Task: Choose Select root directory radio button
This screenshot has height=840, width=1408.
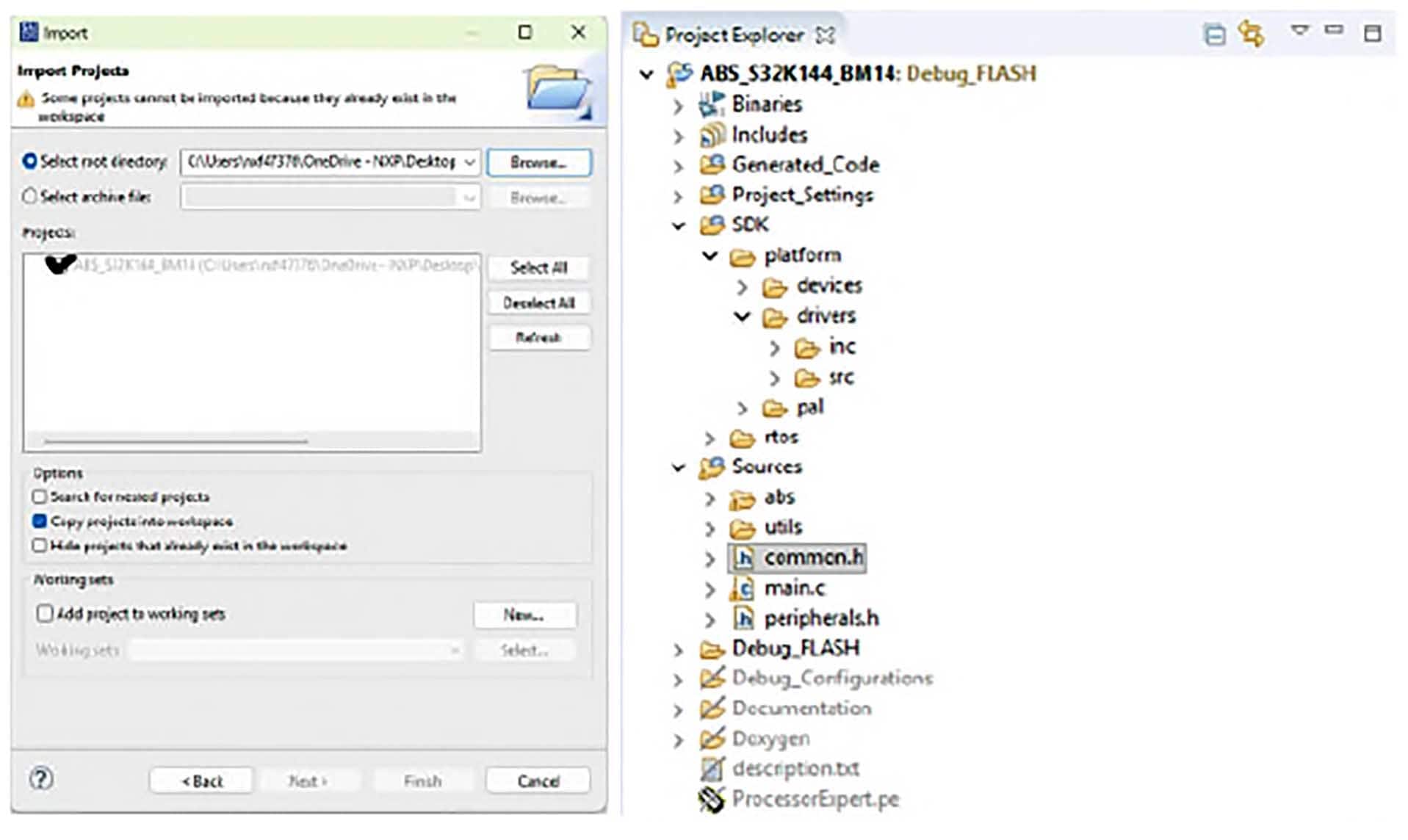Action: click(x=29, y=161)
